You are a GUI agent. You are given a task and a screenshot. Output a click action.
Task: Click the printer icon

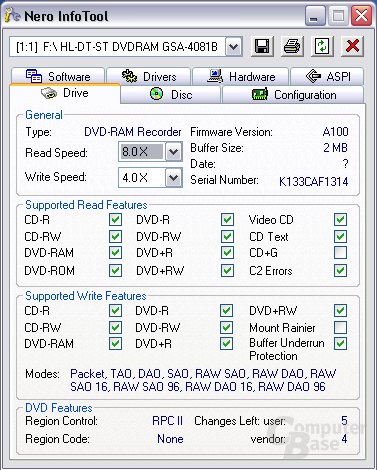tap(292, 46)
